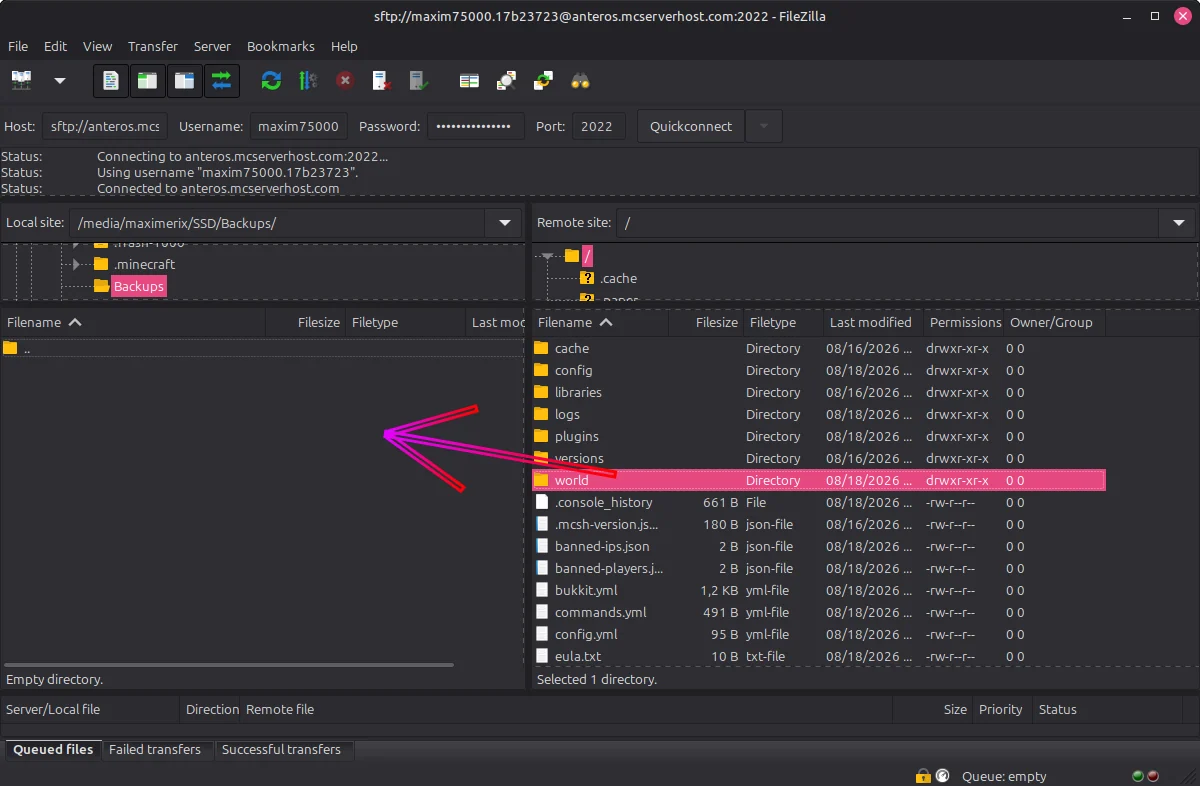Select .cache in remote tree
1200x786 pixels.
click(x=618, y=278)
